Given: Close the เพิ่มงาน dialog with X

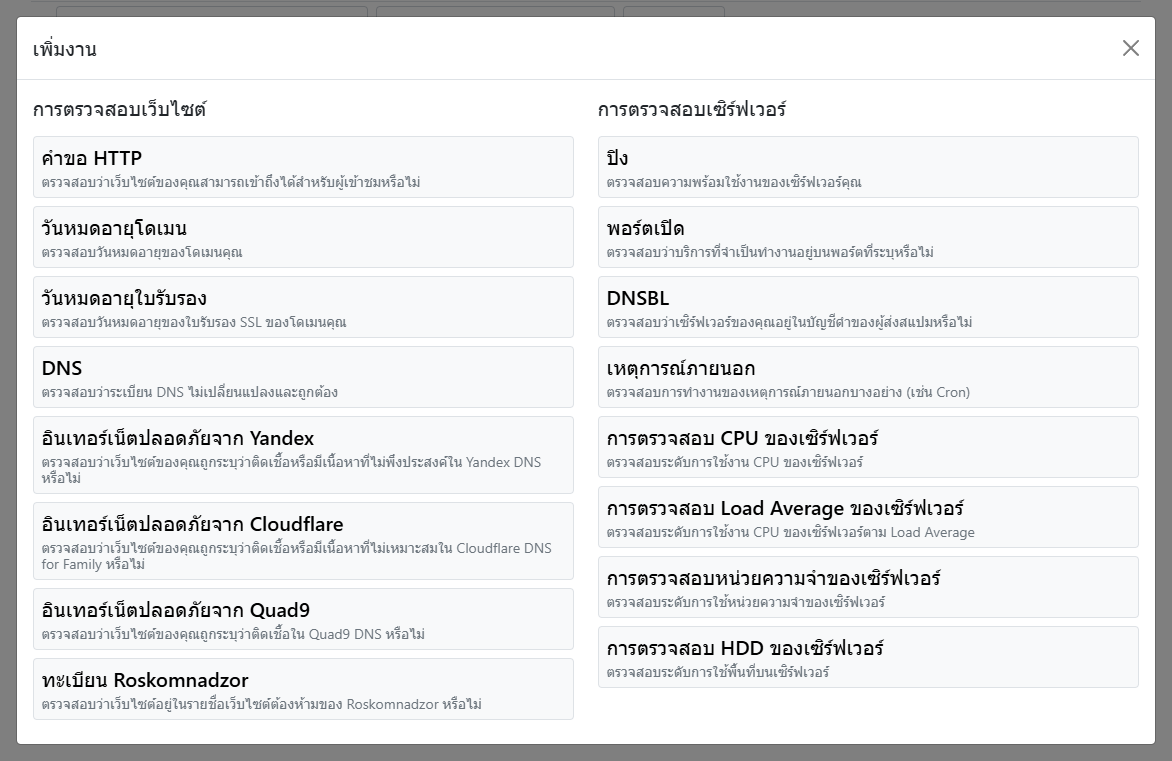Looking at the screenshot, I should (x=1130, y=48).
